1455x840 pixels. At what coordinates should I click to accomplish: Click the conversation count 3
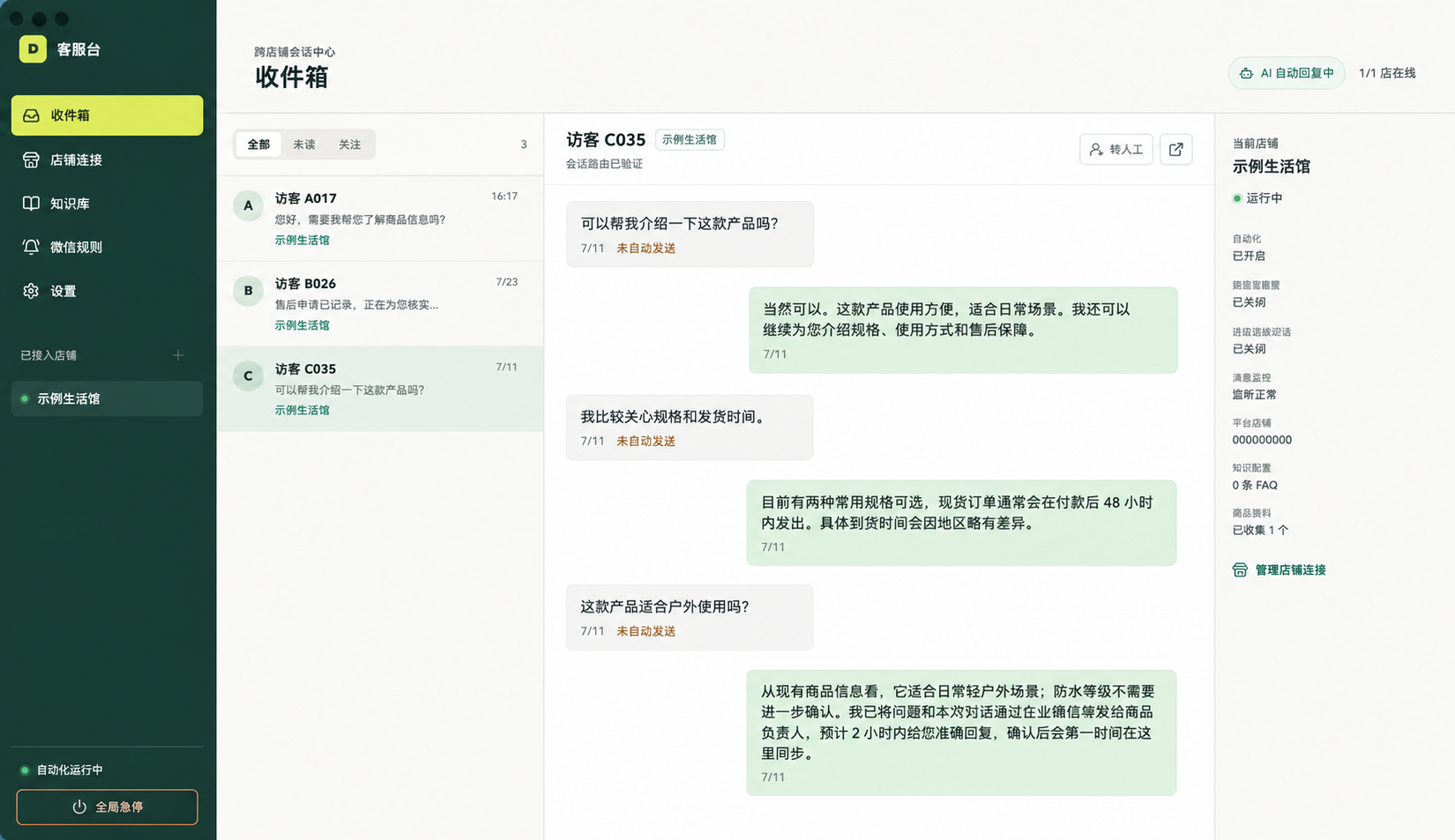pos(524,145)
